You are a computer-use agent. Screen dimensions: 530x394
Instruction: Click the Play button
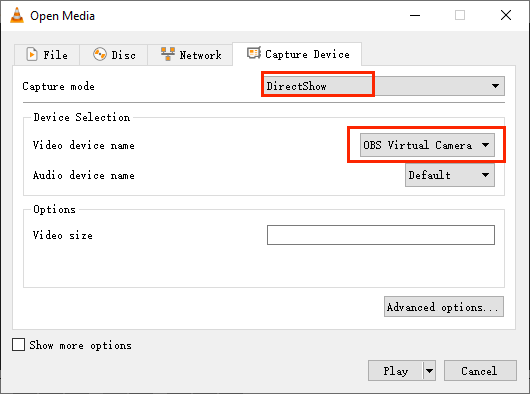click(x=395, y=371)
